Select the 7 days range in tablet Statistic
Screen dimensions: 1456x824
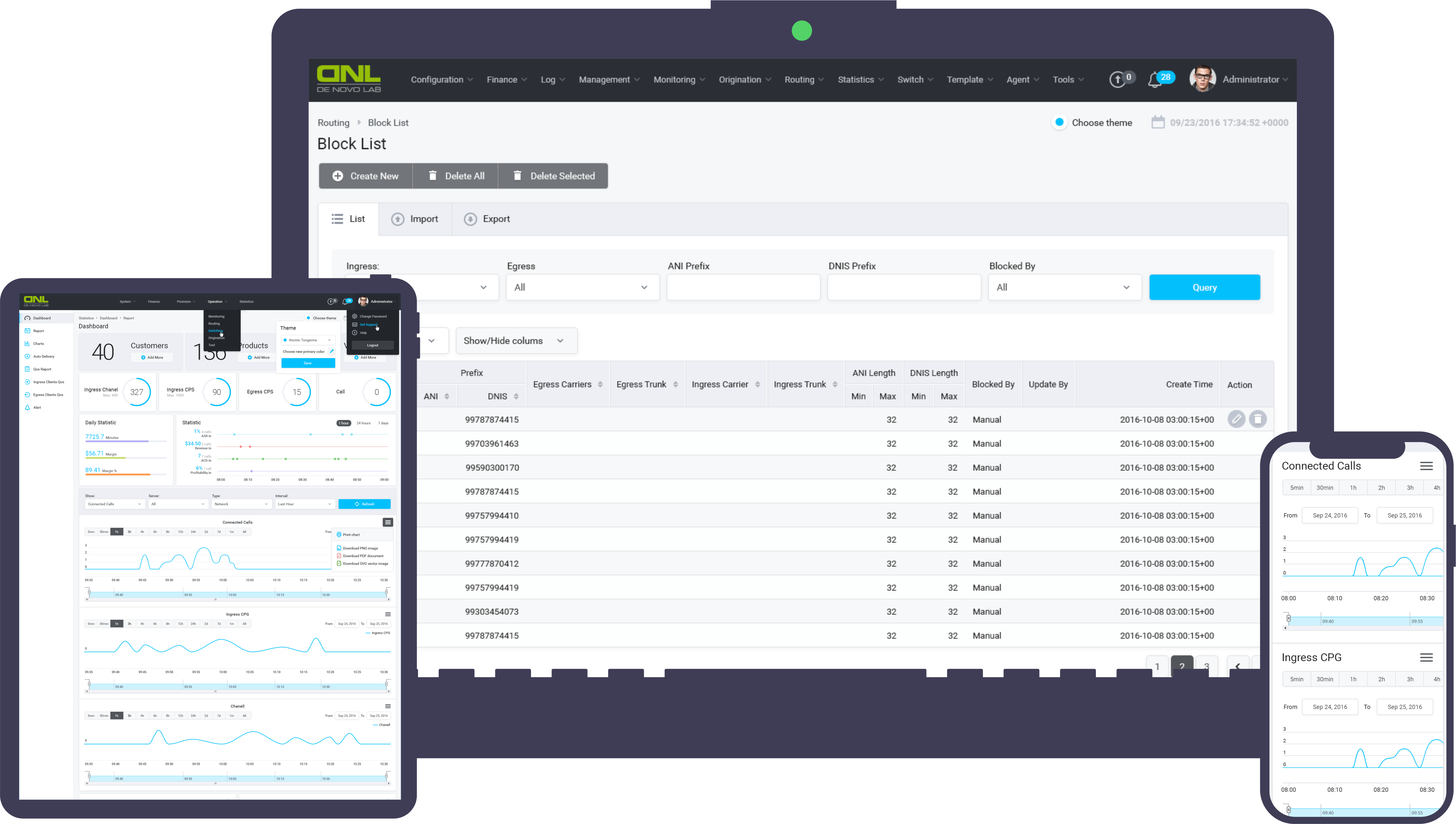(383, 423)
